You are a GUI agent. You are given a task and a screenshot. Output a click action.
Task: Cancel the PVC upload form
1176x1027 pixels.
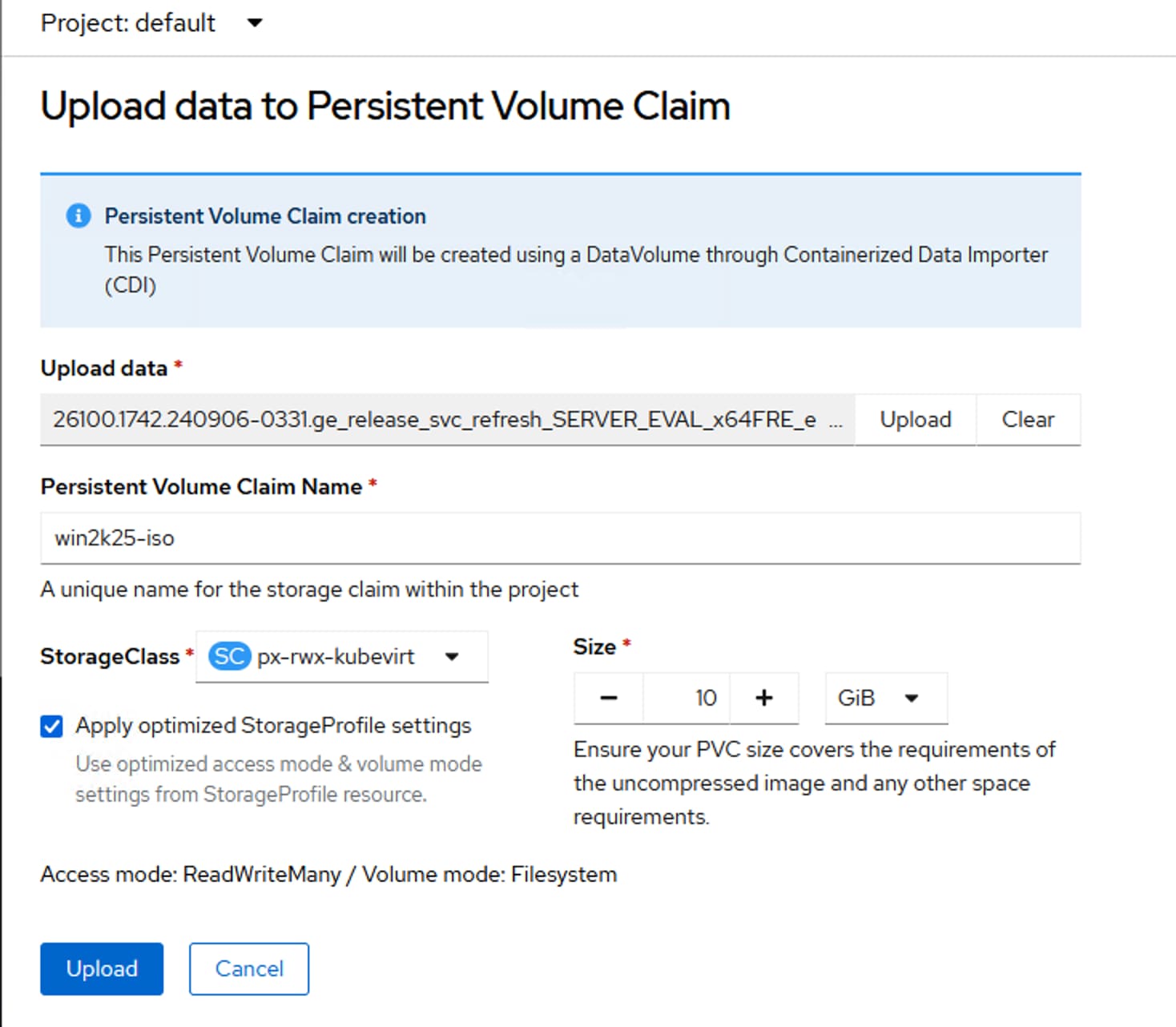click(x=249, y=969)
